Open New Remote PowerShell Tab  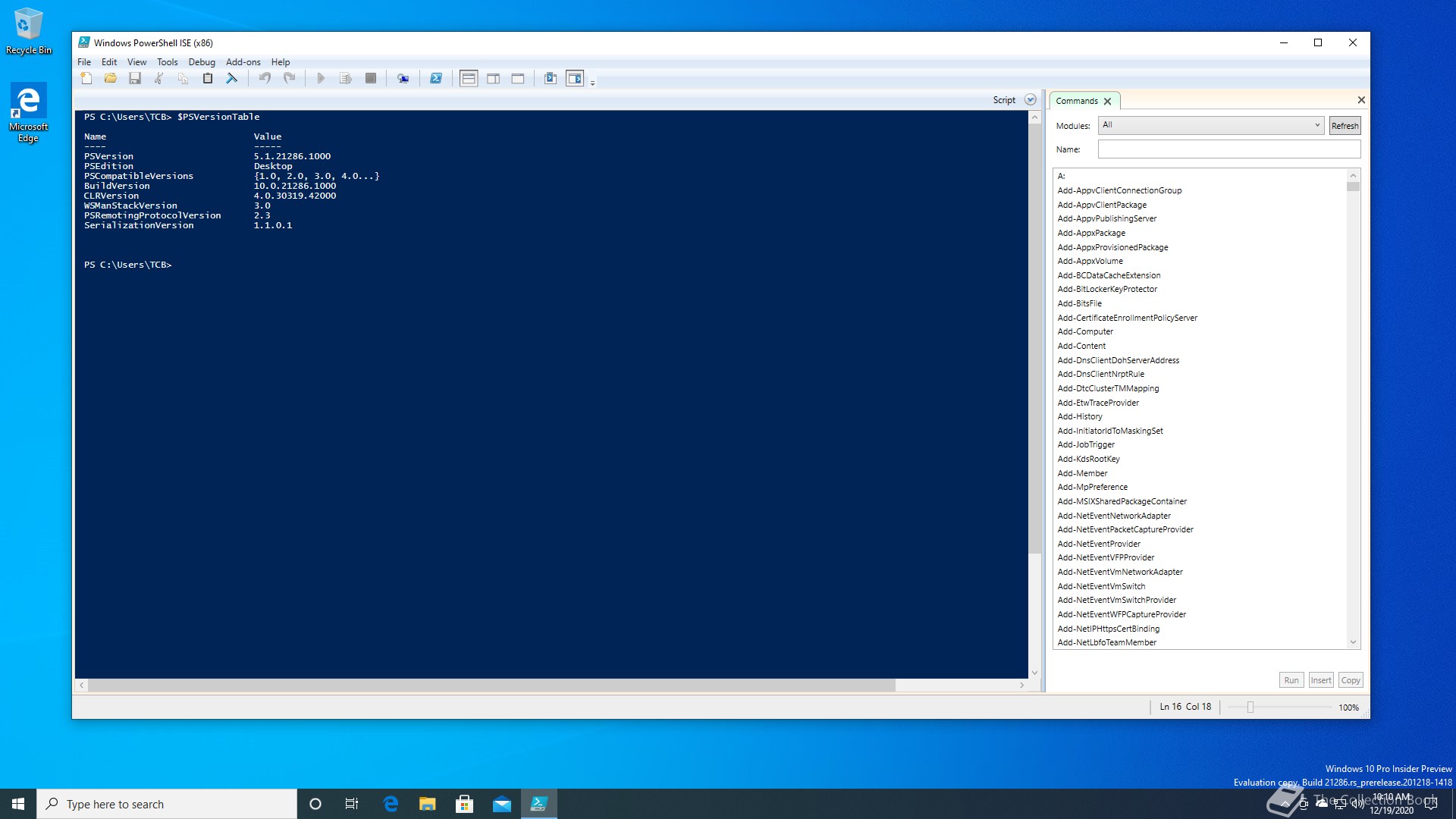pyautogui.click(x=403, y=78)
